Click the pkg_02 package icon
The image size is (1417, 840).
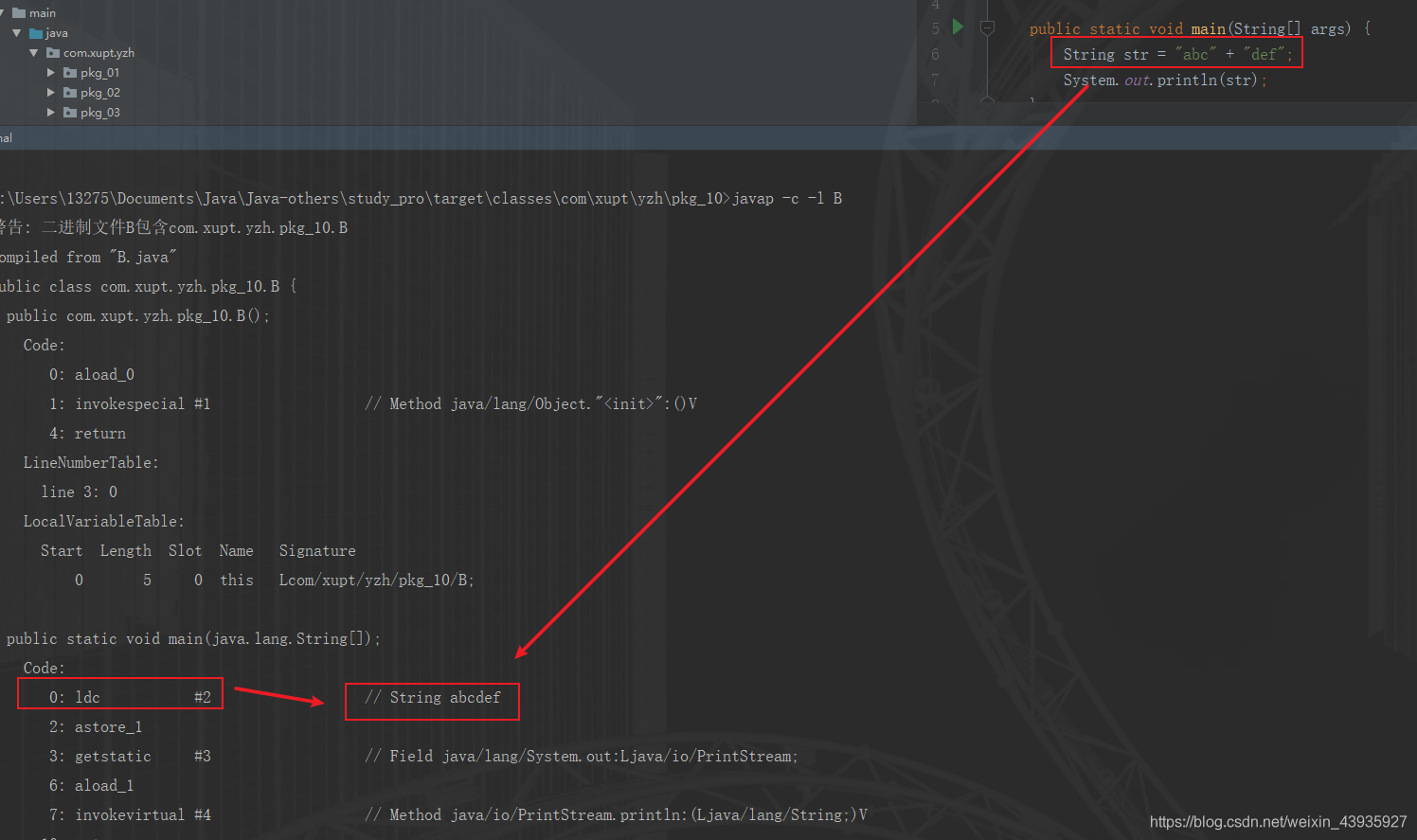point(70,93)
